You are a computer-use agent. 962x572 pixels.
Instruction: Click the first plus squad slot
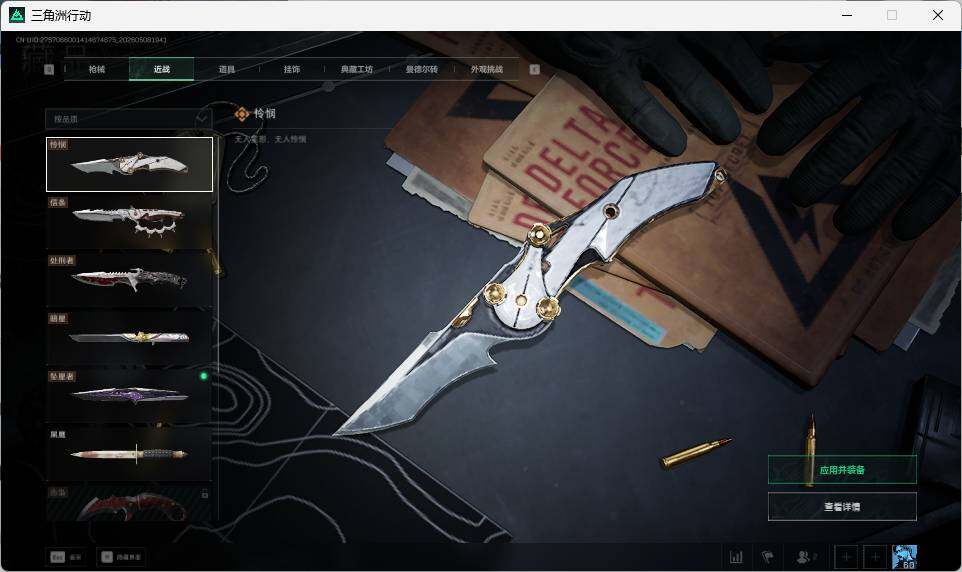tap(847, 557)
